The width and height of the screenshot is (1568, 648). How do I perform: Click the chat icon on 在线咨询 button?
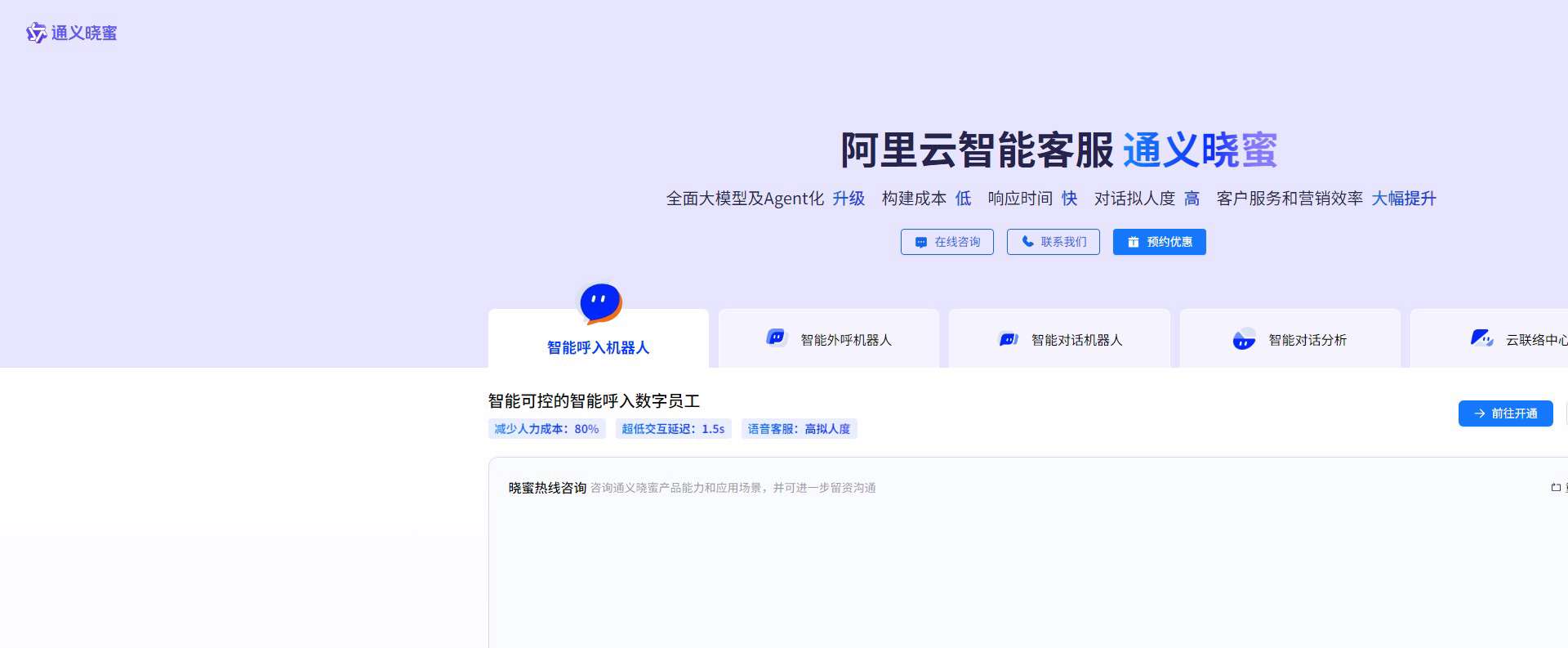point(921,243)
